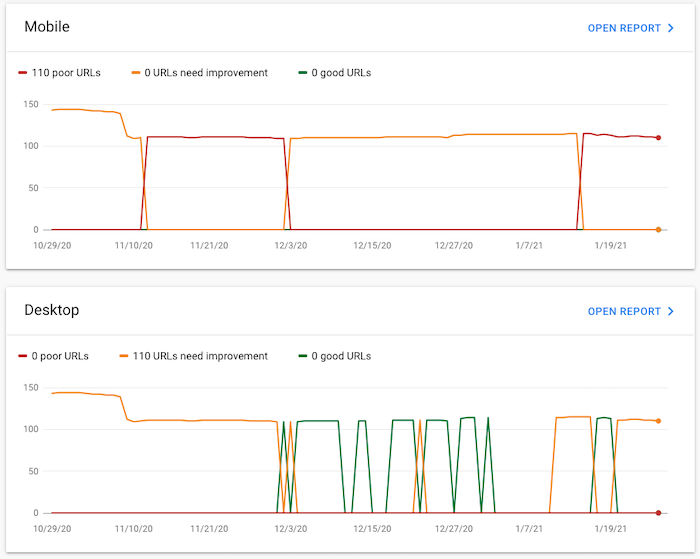Screen dimensions: 700x559
Task: Open the Desktop report link
Action: click(x=630, y=311)
